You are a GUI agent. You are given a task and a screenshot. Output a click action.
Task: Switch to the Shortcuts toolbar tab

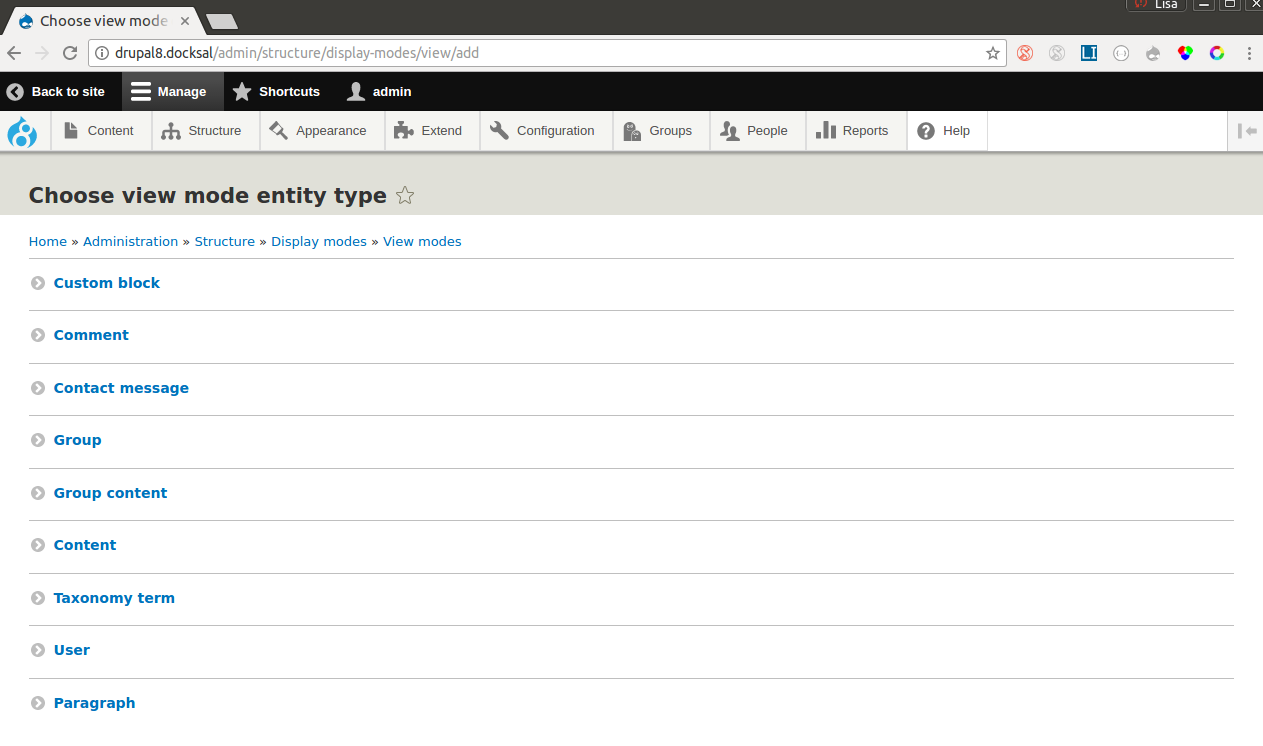[x=277, y=91]
